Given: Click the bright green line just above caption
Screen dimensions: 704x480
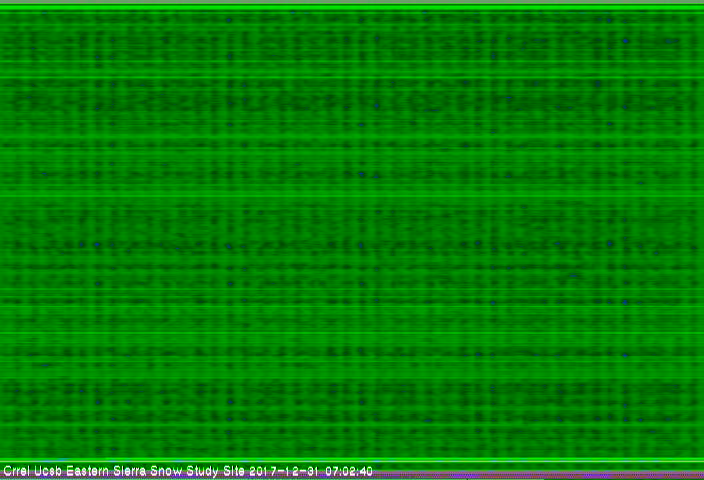Looking at the screenshot, I should (x=352, y=461).
